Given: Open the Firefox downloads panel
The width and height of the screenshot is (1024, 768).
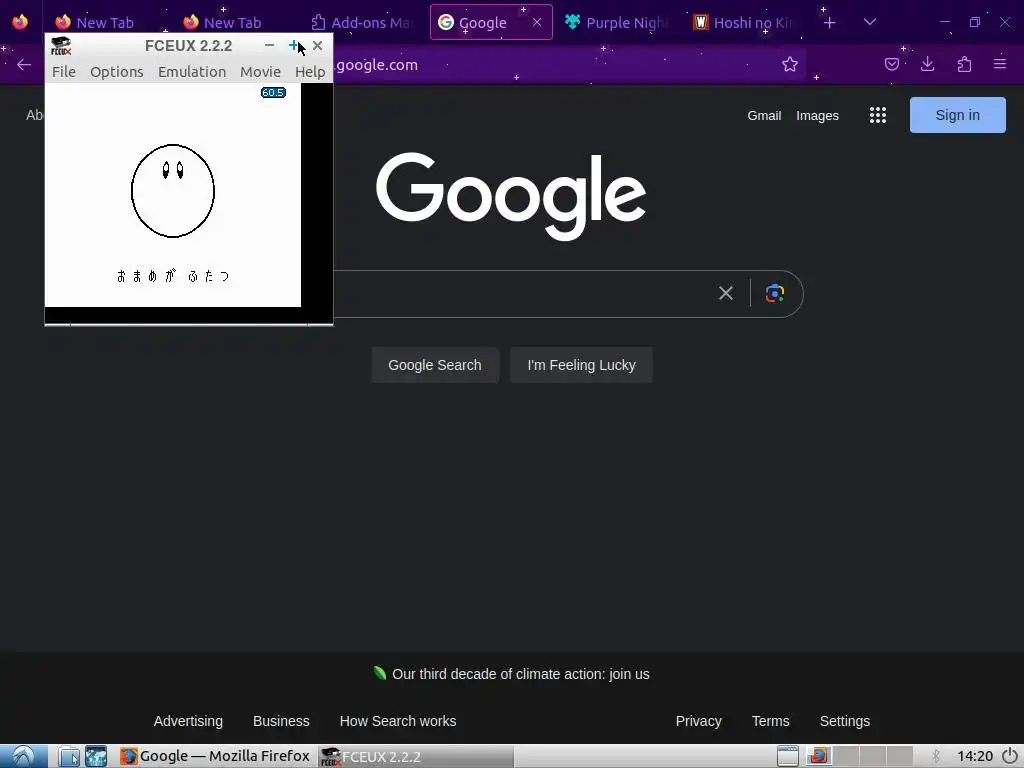Looking at the screenshot, I should (927, 64).
